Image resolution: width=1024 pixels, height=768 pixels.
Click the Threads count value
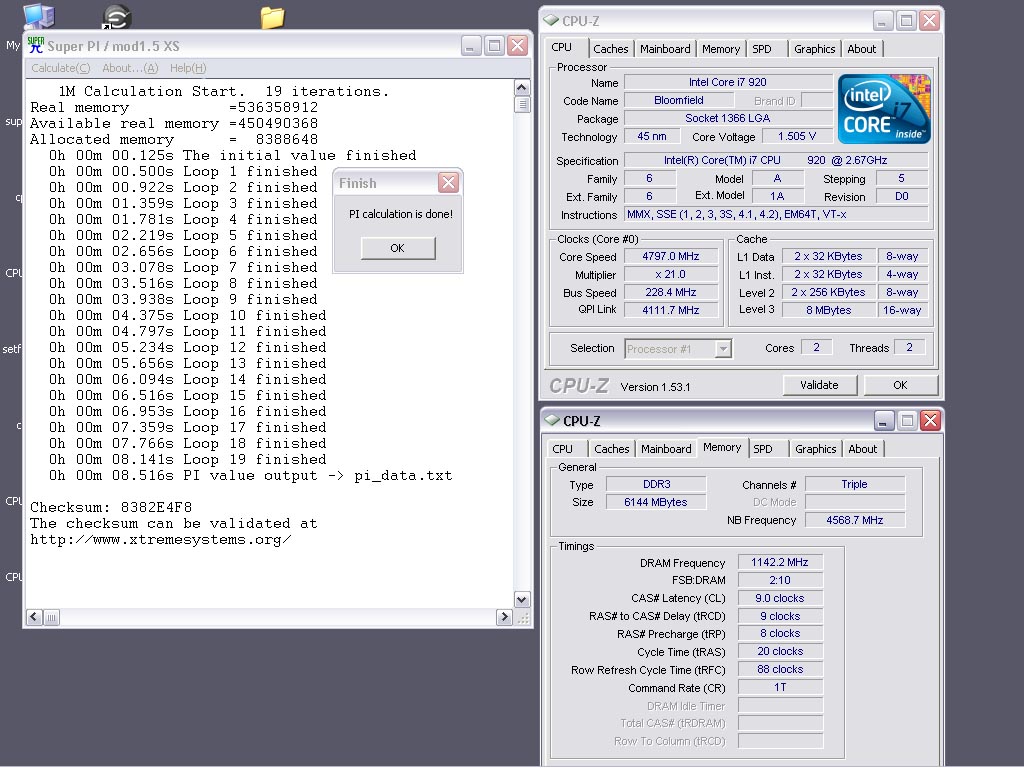coord(909,347)
